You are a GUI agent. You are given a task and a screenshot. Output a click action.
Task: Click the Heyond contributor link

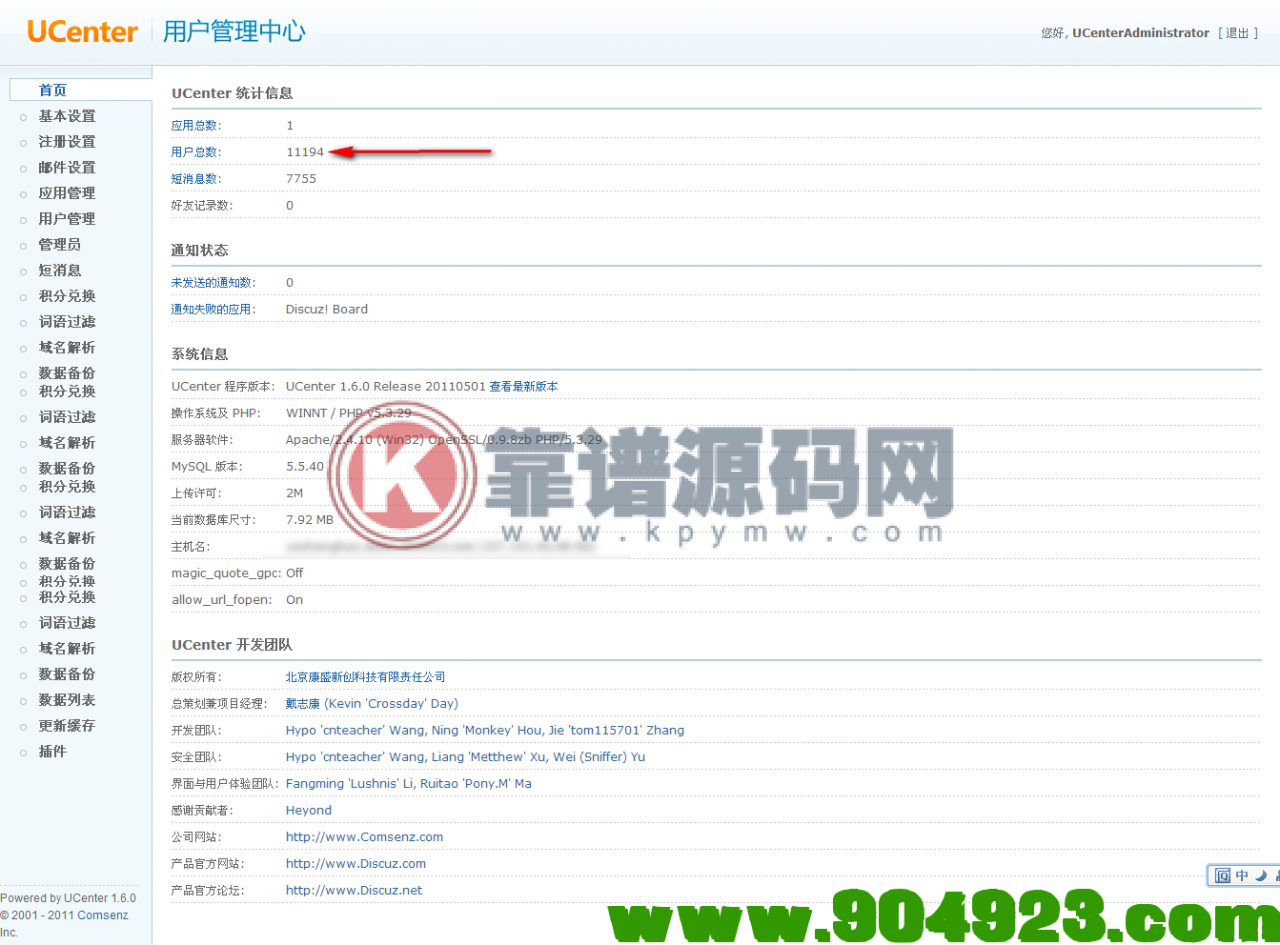click(x=309, y=810)
